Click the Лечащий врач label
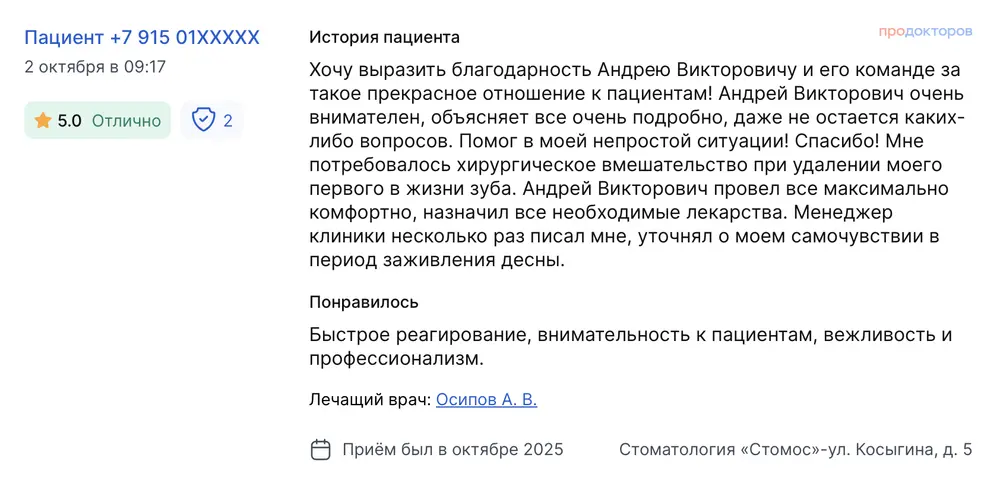The image size is (1000, 486). point(370,400)
